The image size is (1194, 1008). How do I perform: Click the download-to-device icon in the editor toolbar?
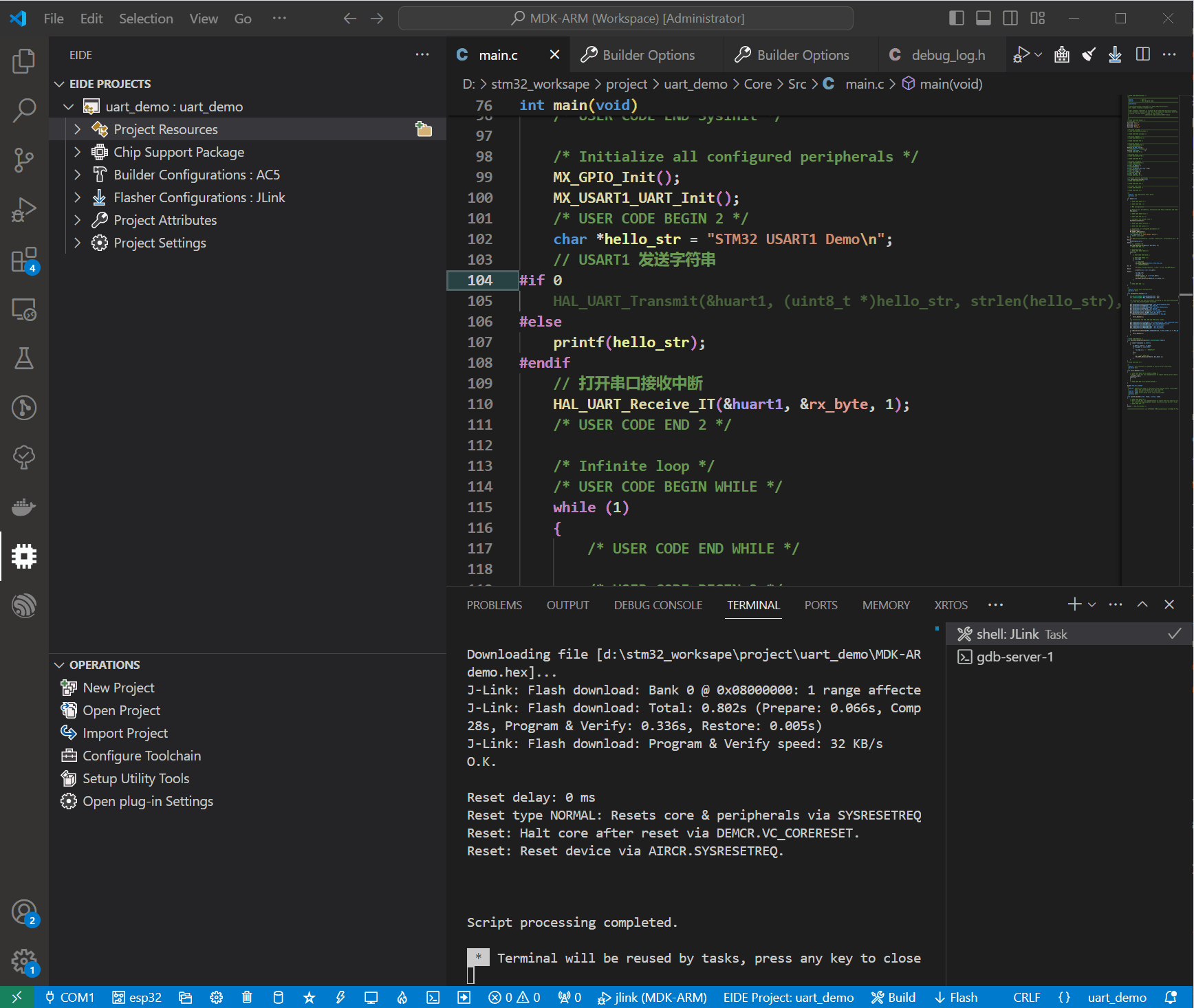tap(1115, 55)
